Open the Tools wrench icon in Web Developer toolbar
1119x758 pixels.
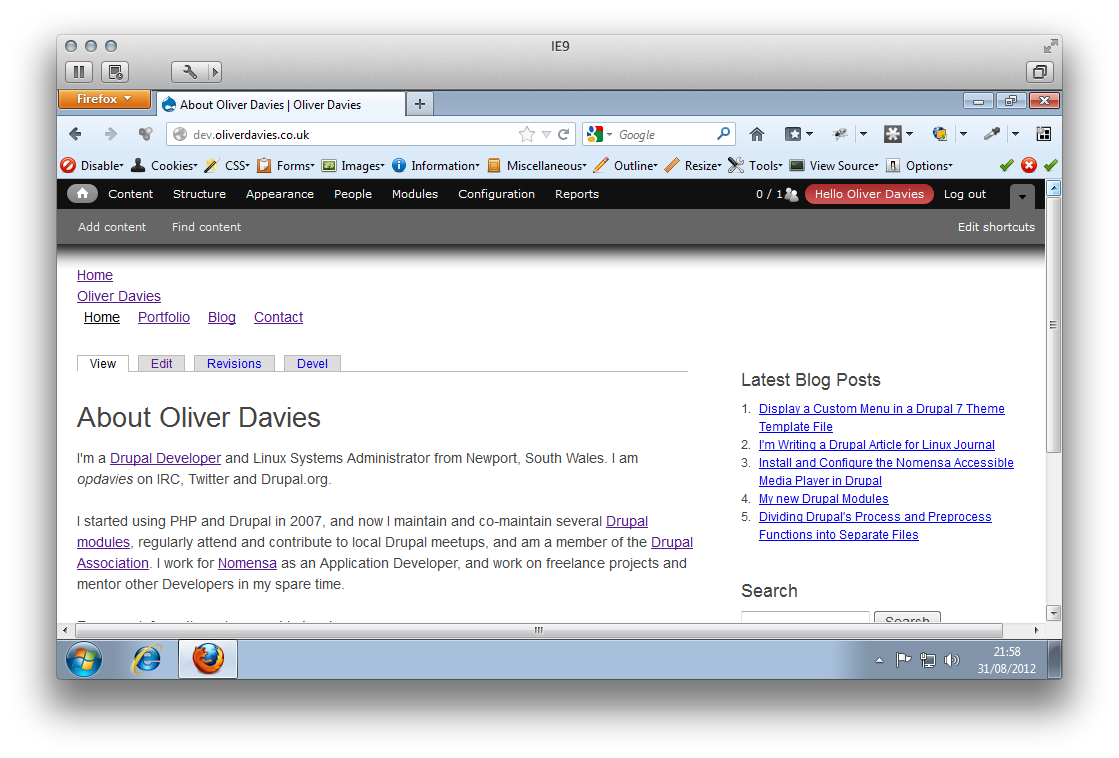tap(737, 165)
